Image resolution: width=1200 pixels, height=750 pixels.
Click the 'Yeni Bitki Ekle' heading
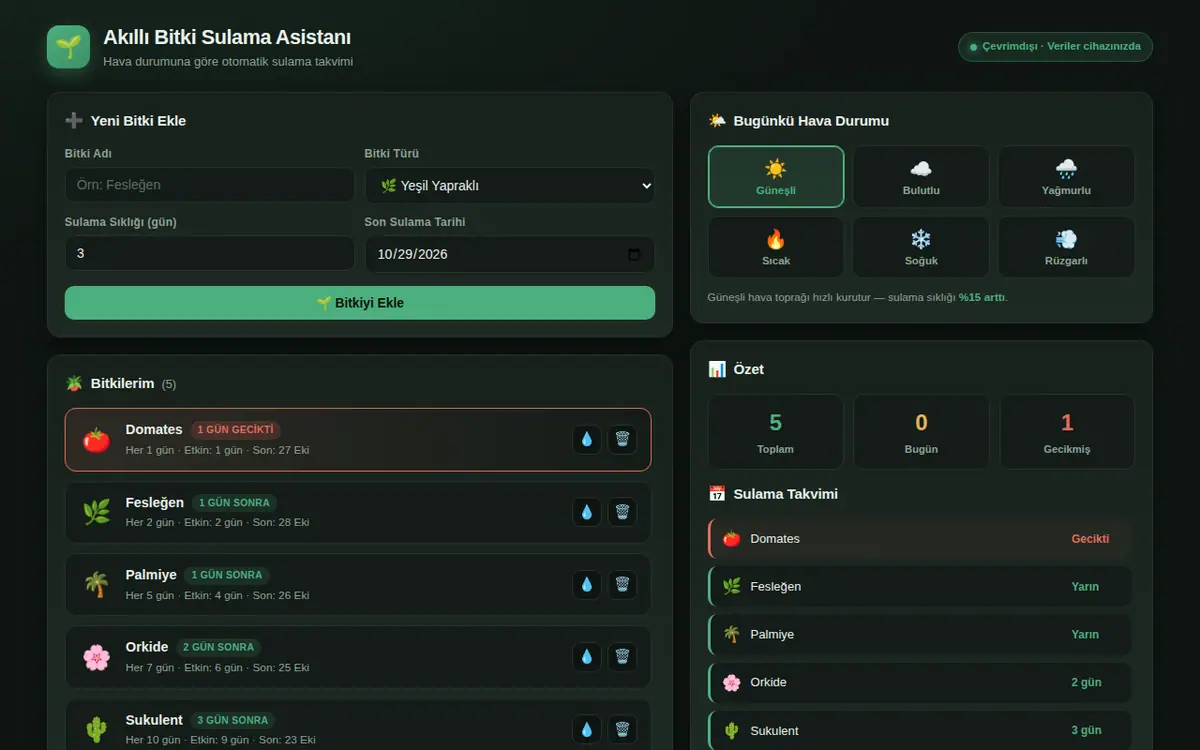(138, 121)
